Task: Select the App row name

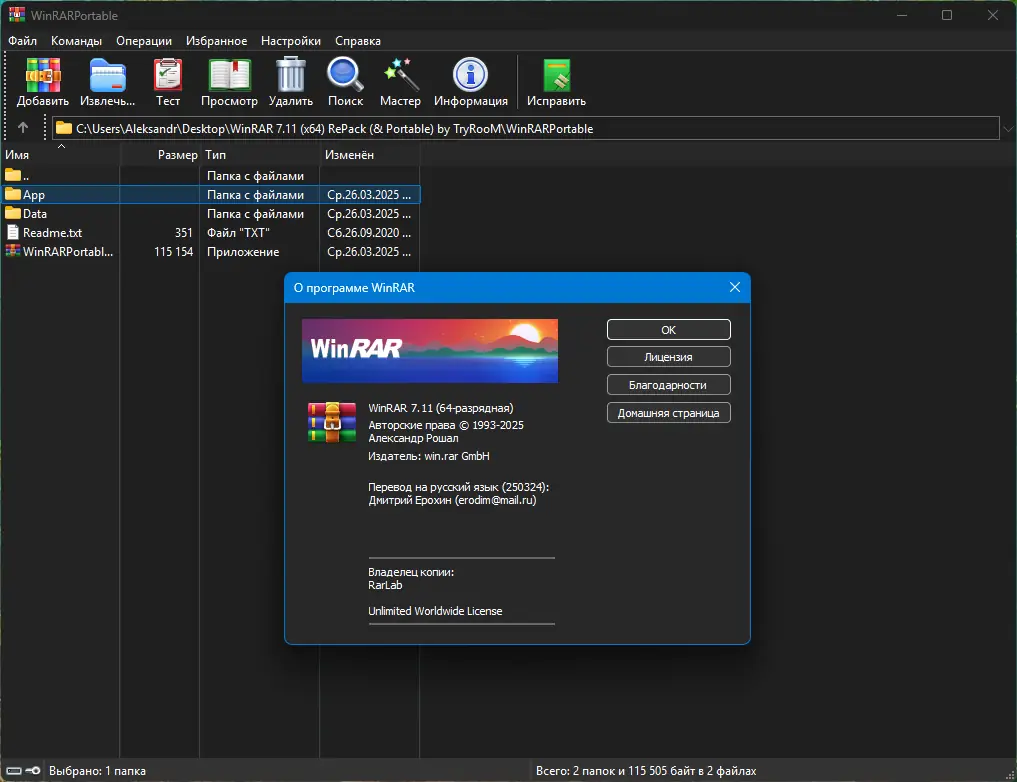Action: tap(34, 195)
